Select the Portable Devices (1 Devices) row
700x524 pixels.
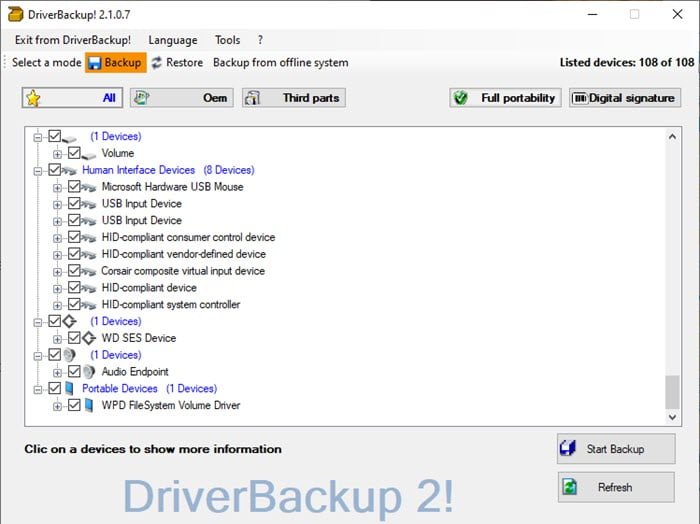pos(149,388)
